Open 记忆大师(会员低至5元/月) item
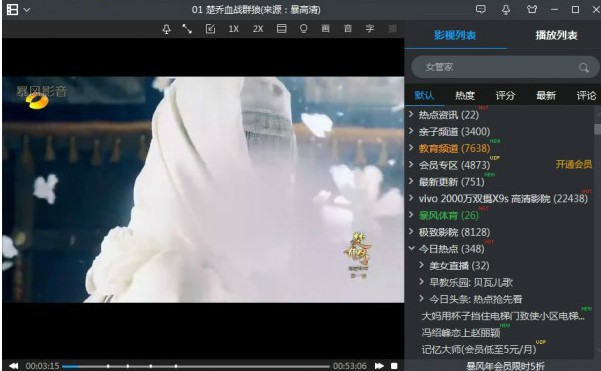Image resolution: width=601 pixels, height=371 pixels. tap(479, 349)
